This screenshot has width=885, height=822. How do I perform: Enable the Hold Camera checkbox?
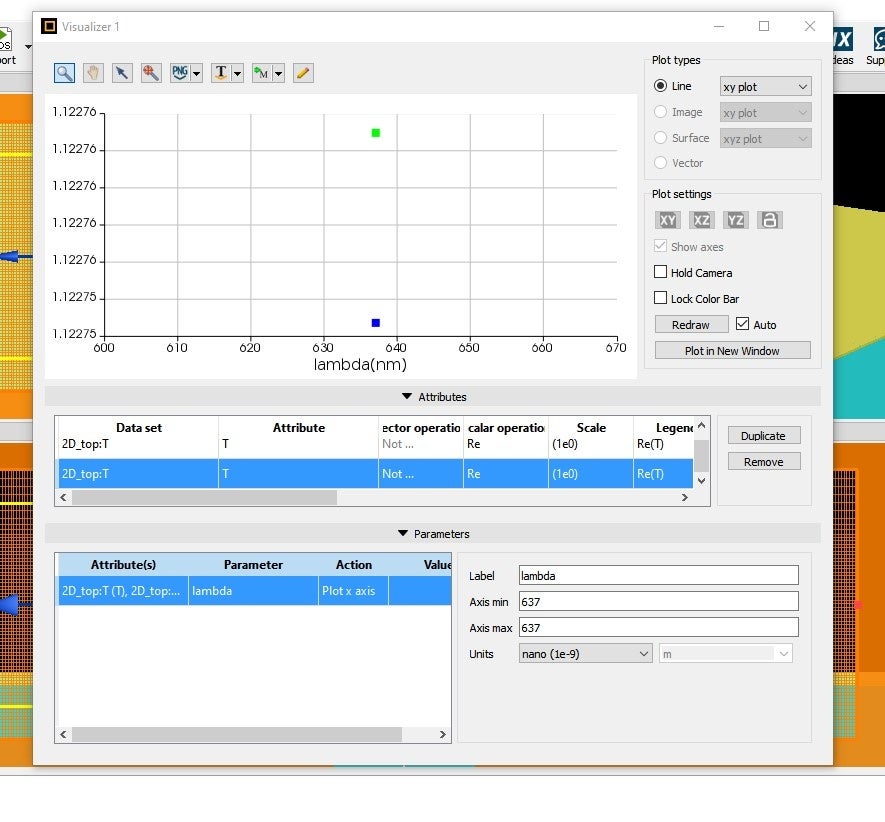tap(661, 273)
